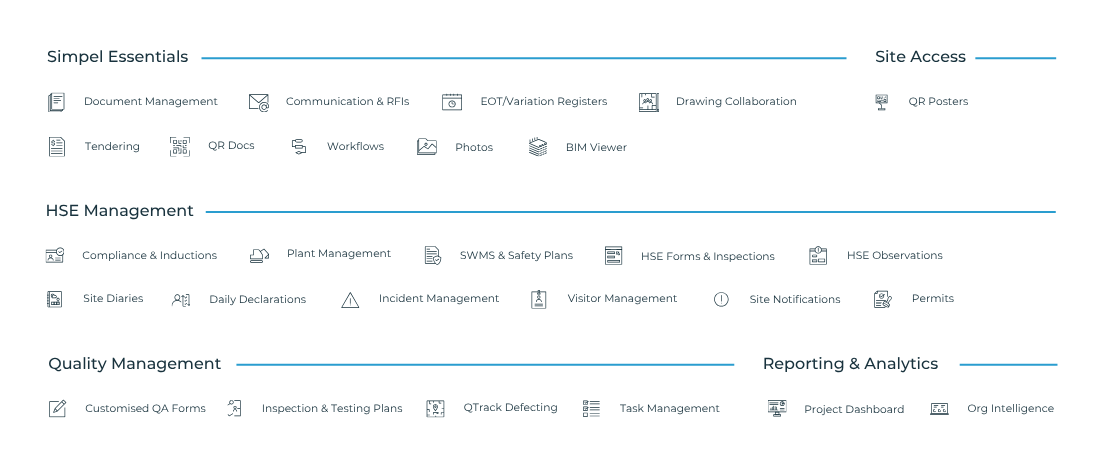Open the Photos link
This screenshot has width=1106, height=470.
click(474, 147)
